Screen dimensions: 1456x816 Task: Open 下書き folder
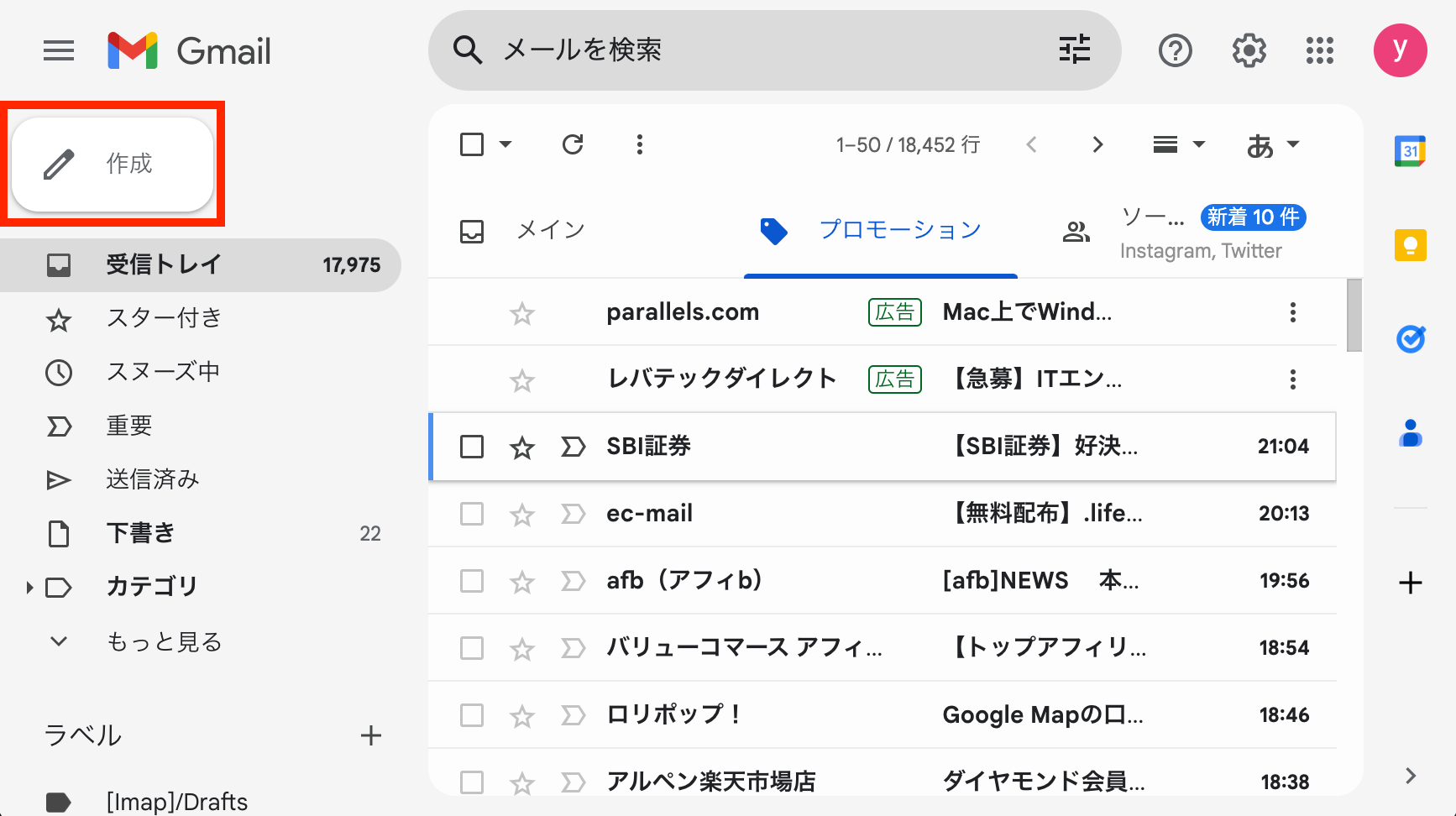pos(200,534)
